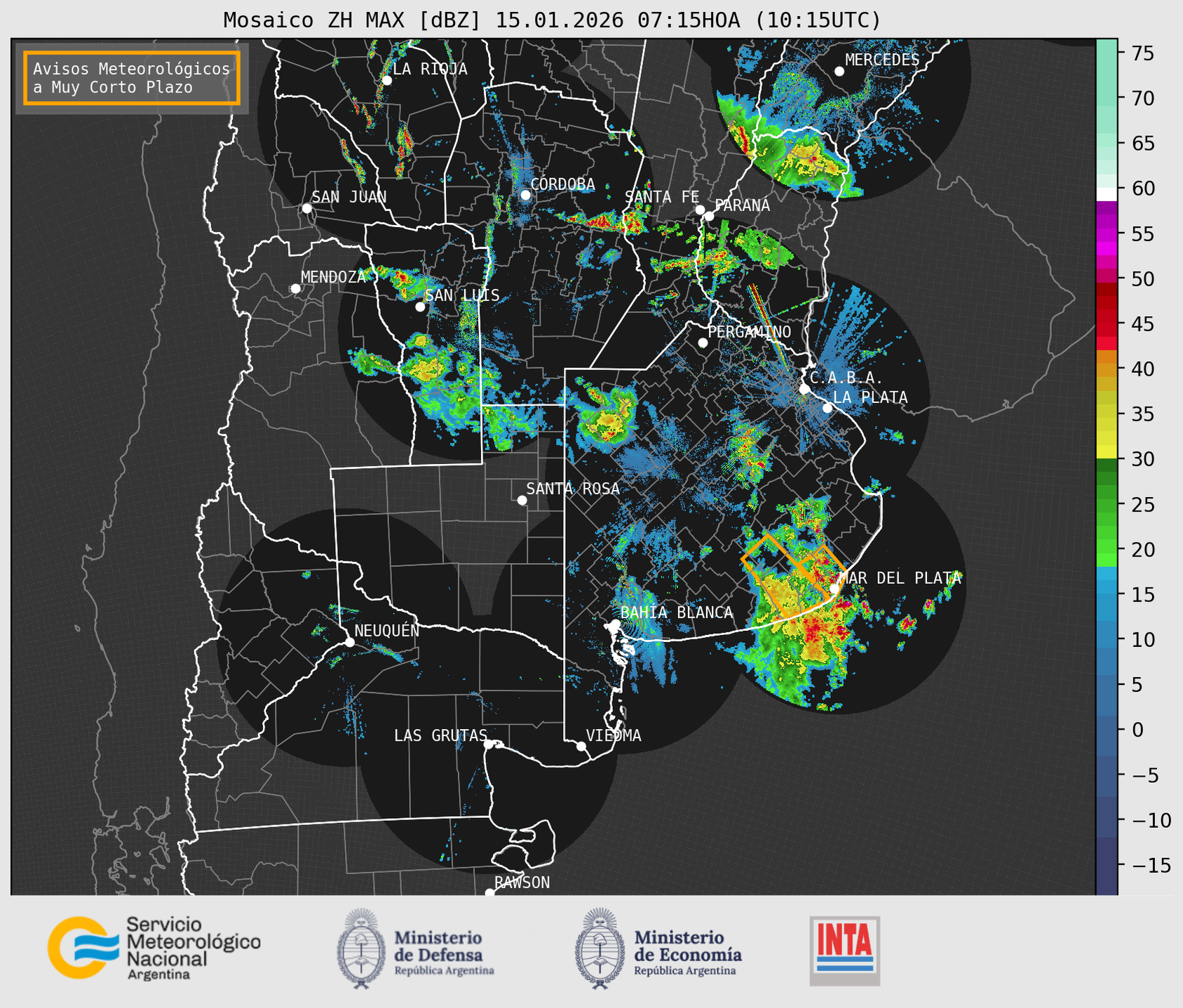1183x1008 pixels.
Task: Click the green 25 dBZ color band
Action: (x=1107, y=504)
